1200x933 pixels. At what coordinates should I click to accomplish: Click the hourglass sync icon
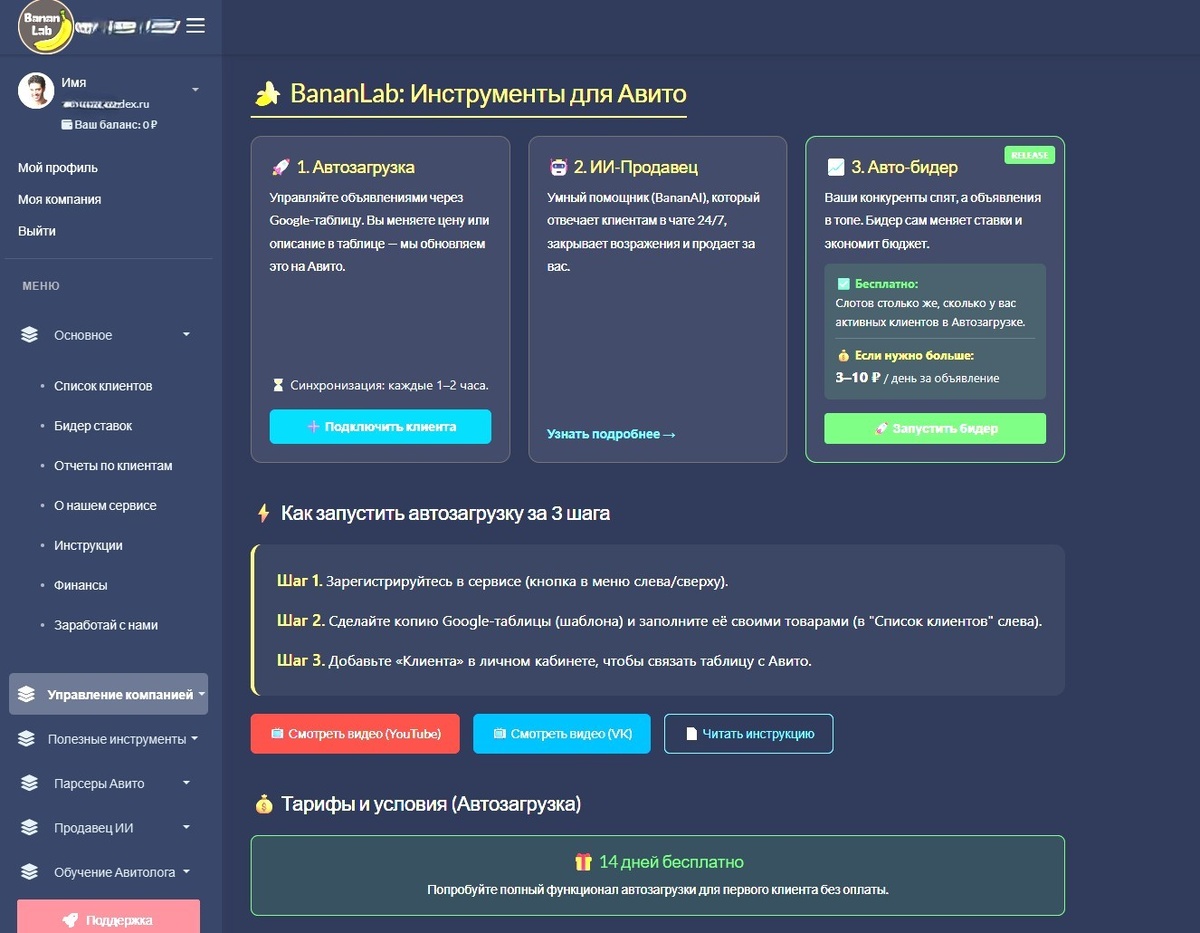coord(278,385)
